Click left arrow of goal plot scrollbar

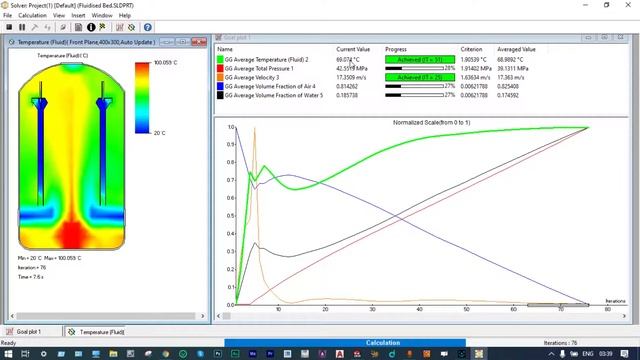tap(218, 316)
